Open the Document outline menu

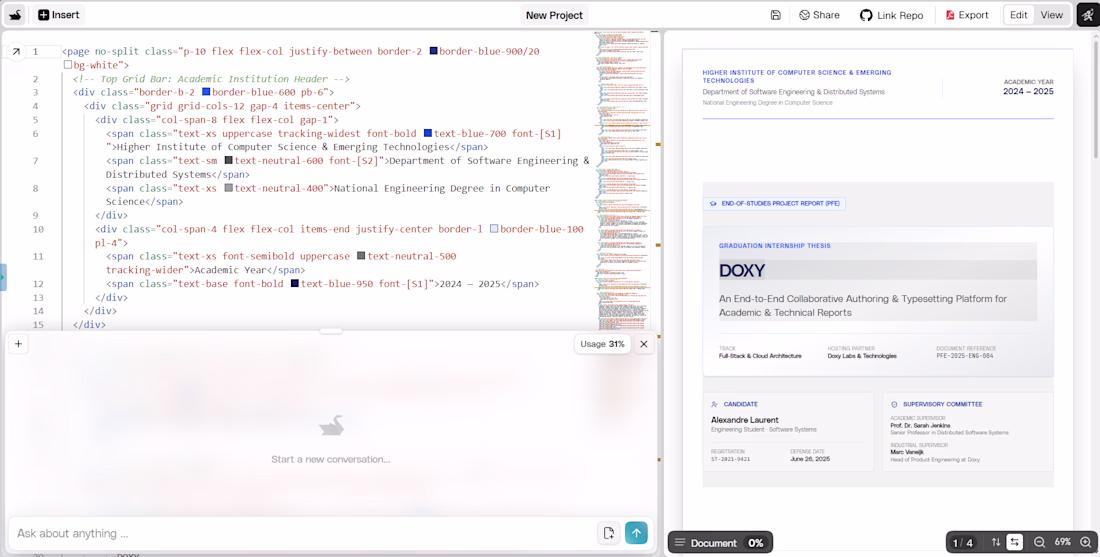706,542
